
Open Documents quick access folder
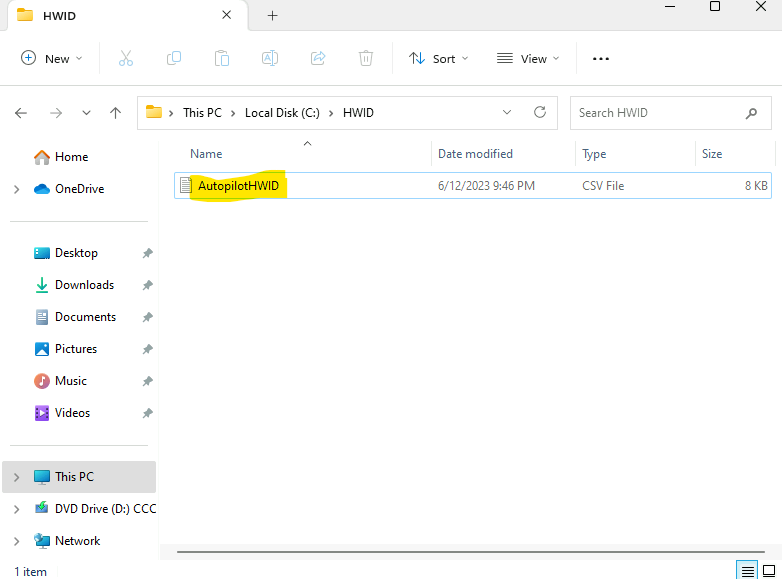tap(85, 317)
